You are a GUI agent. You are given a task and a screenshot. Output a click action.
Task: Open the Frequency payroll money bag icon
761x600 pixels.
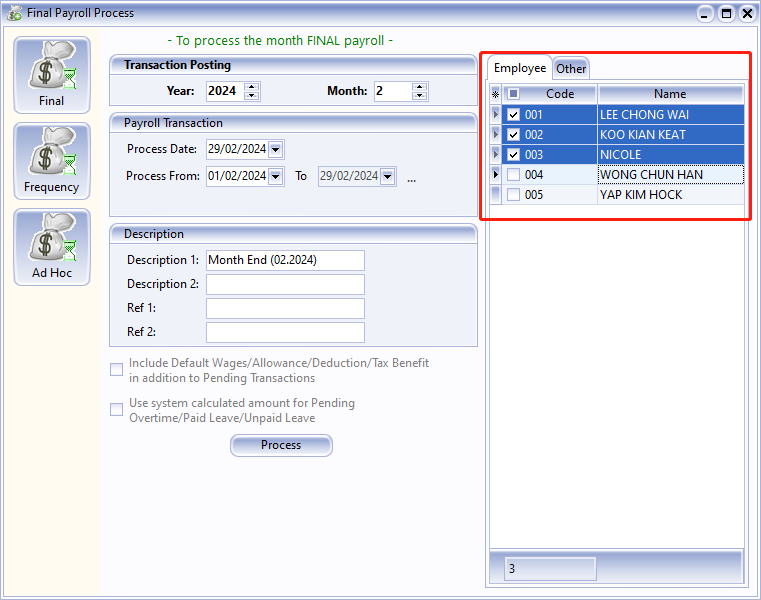pos(52,161)
